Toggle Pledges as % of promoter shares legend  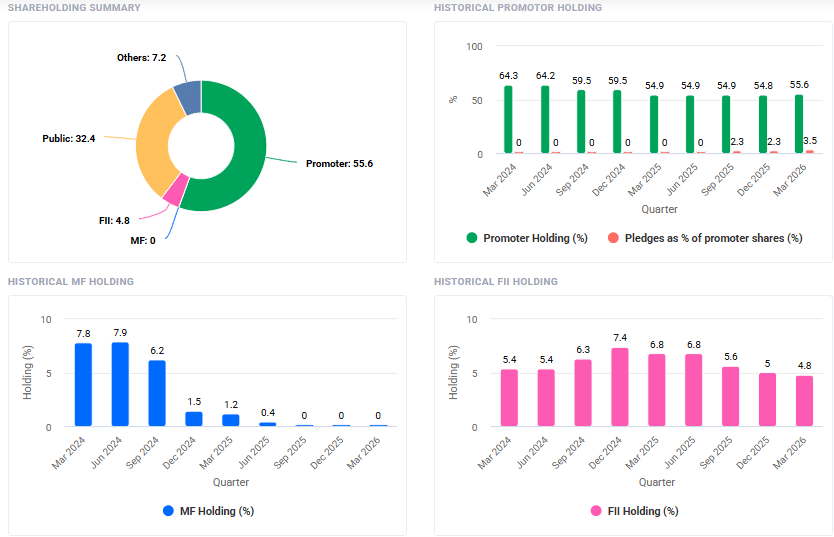(x=703, y=238)
